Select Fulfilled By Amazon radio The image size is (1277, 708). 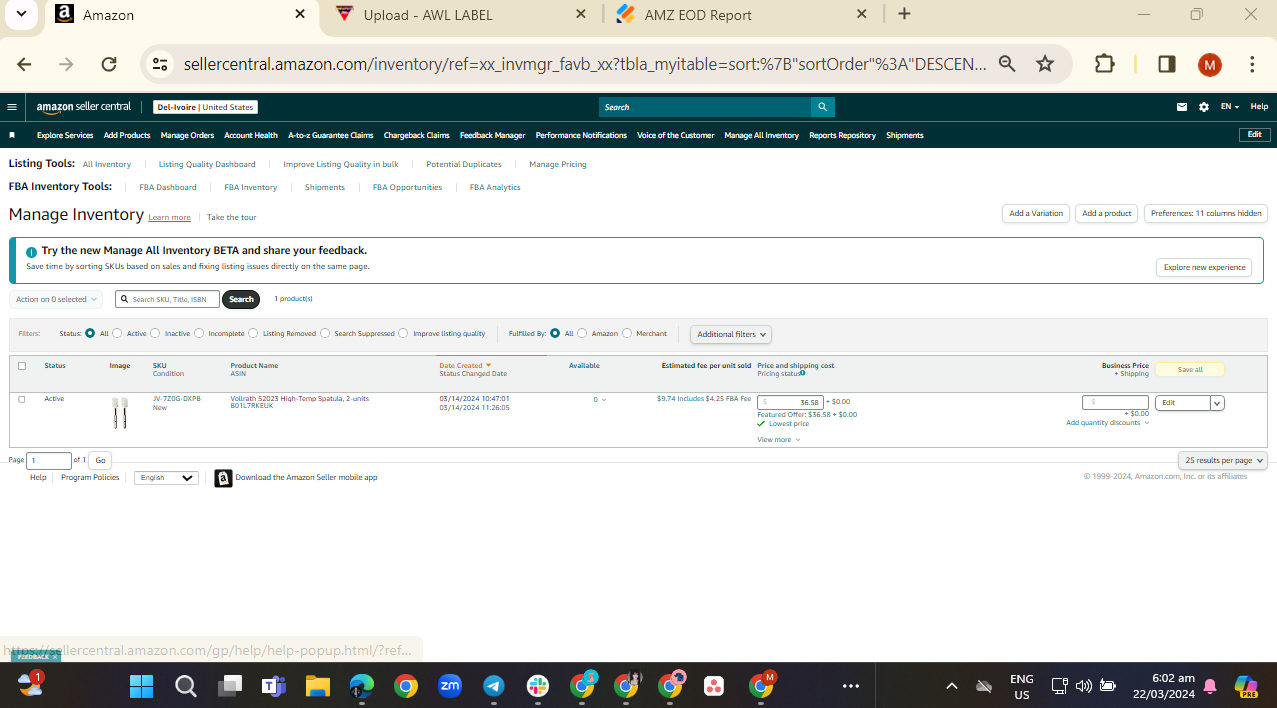coord(582,333)
